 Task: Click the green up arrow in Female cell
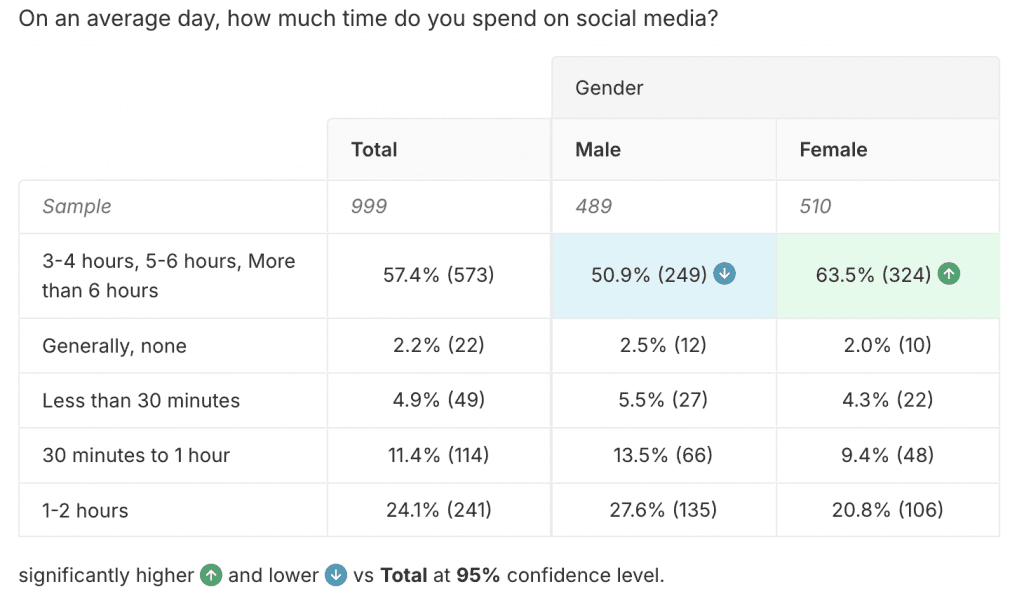click(x=949, y=274)
